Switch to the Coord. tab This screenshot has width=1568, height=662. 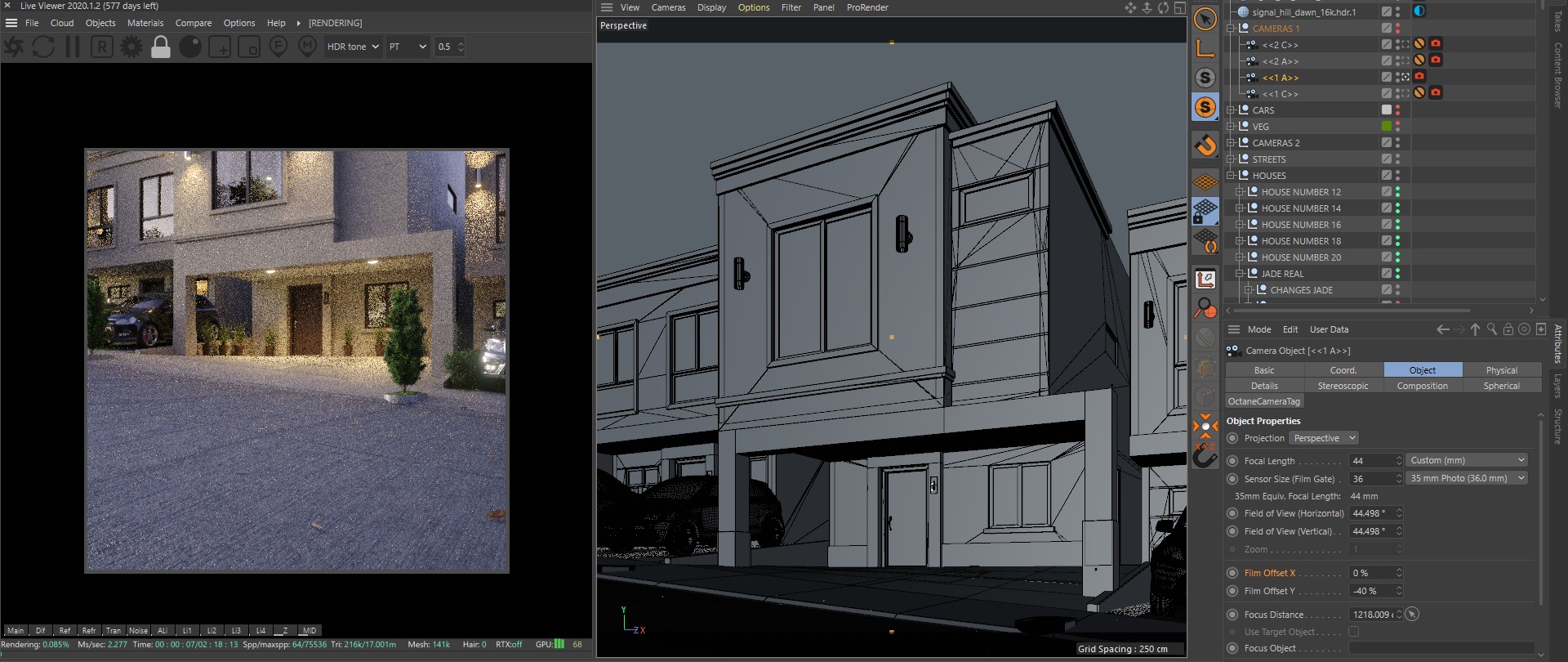pyautogui.click(x=1343, y=370)
